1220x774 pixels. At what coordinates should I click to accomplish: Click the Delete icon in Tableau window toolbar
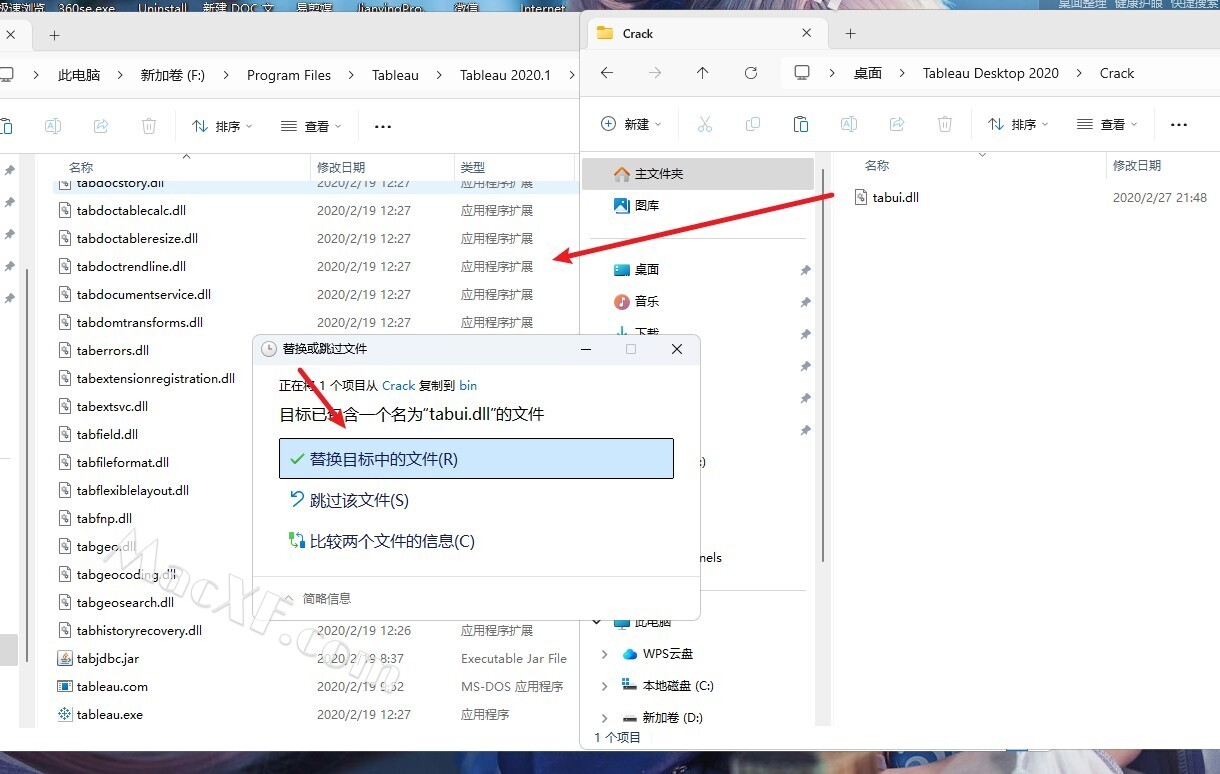(149, 126)
